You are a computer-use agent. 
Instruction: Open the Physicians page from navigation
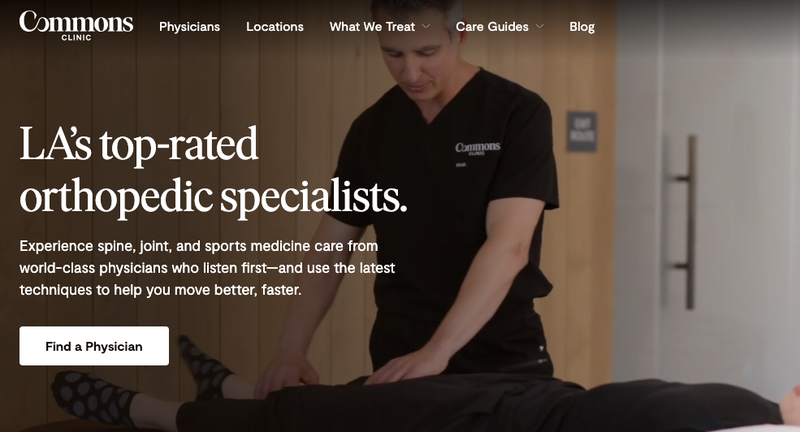pos(189,27)
